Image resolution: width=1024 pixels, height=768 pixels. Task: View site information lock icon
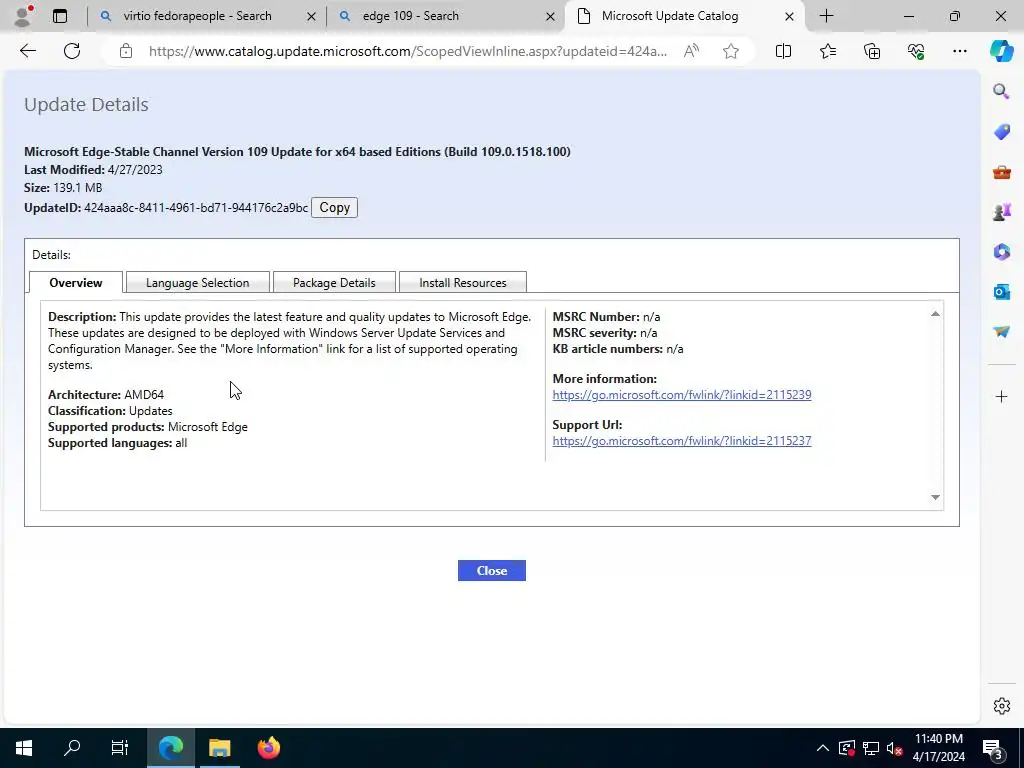point(126,51)
